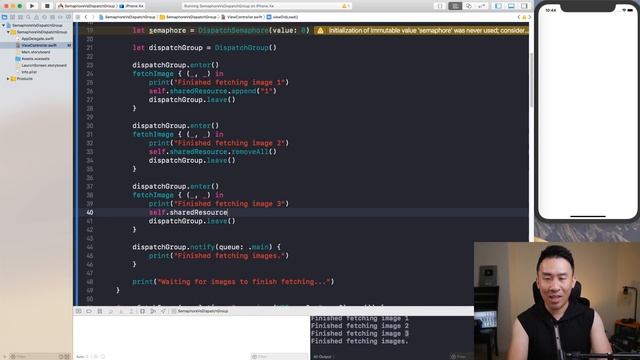Click line number 40 in the gutter

(x=89, y=212)
